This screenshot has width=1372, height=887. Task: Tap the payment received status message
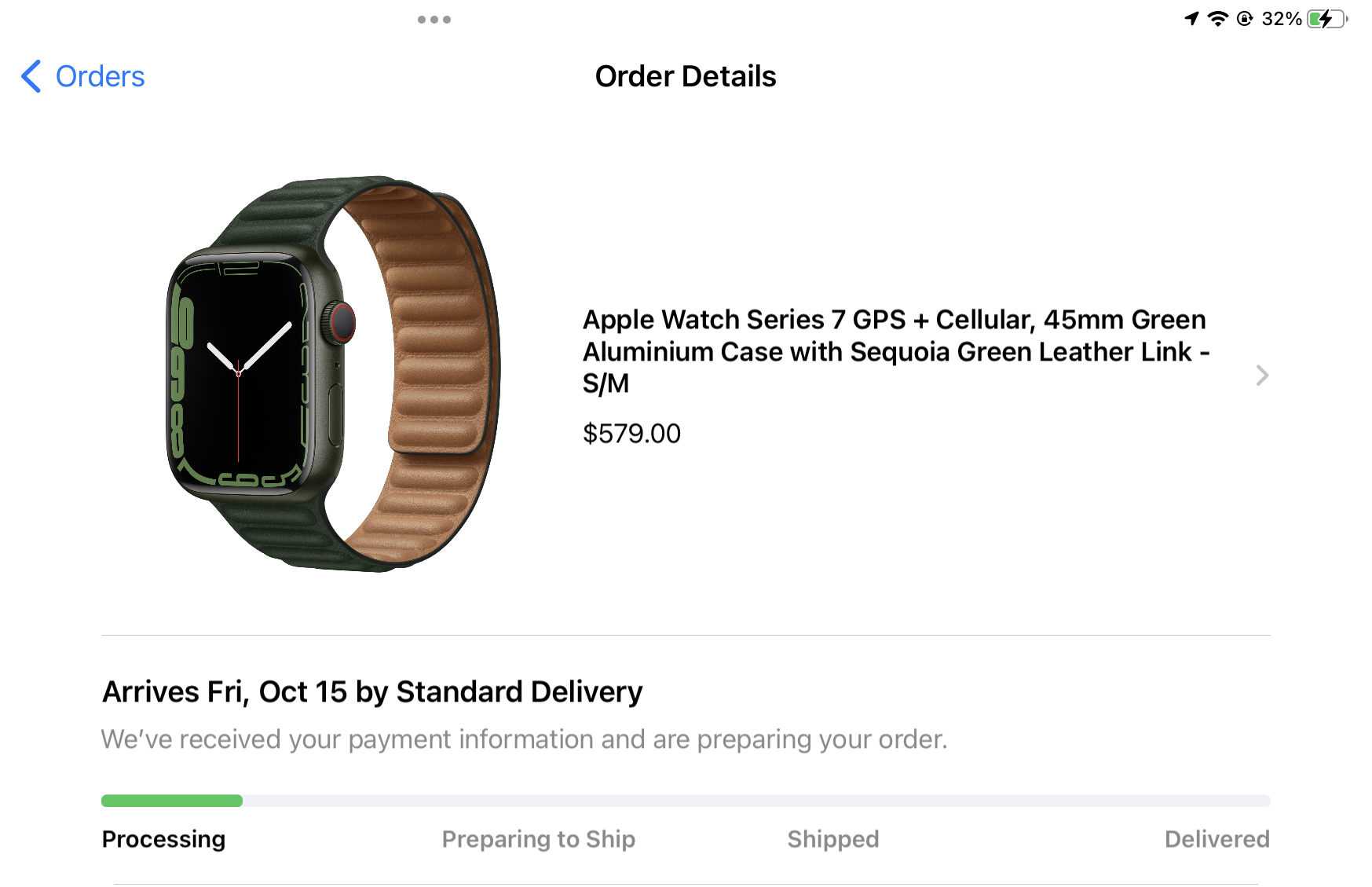(x=524, y=739)
